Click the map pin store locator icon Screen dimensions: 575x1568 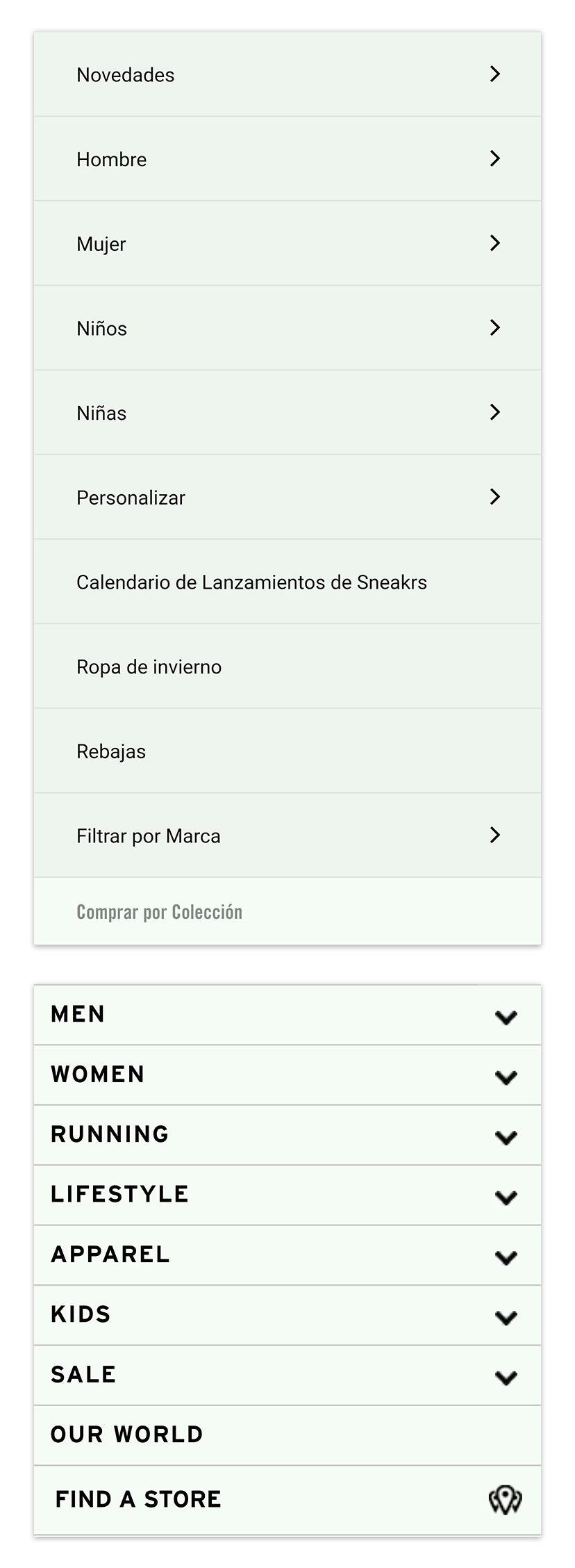tap(505, 1500)
